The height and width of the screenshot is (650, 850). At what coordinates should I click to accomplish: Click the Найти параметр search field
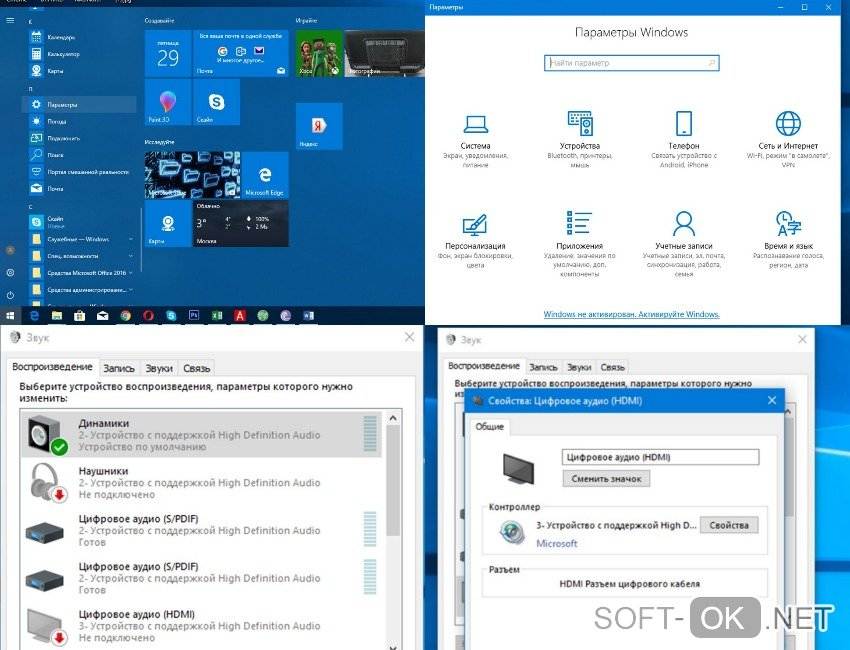click(x=632, y=63)
